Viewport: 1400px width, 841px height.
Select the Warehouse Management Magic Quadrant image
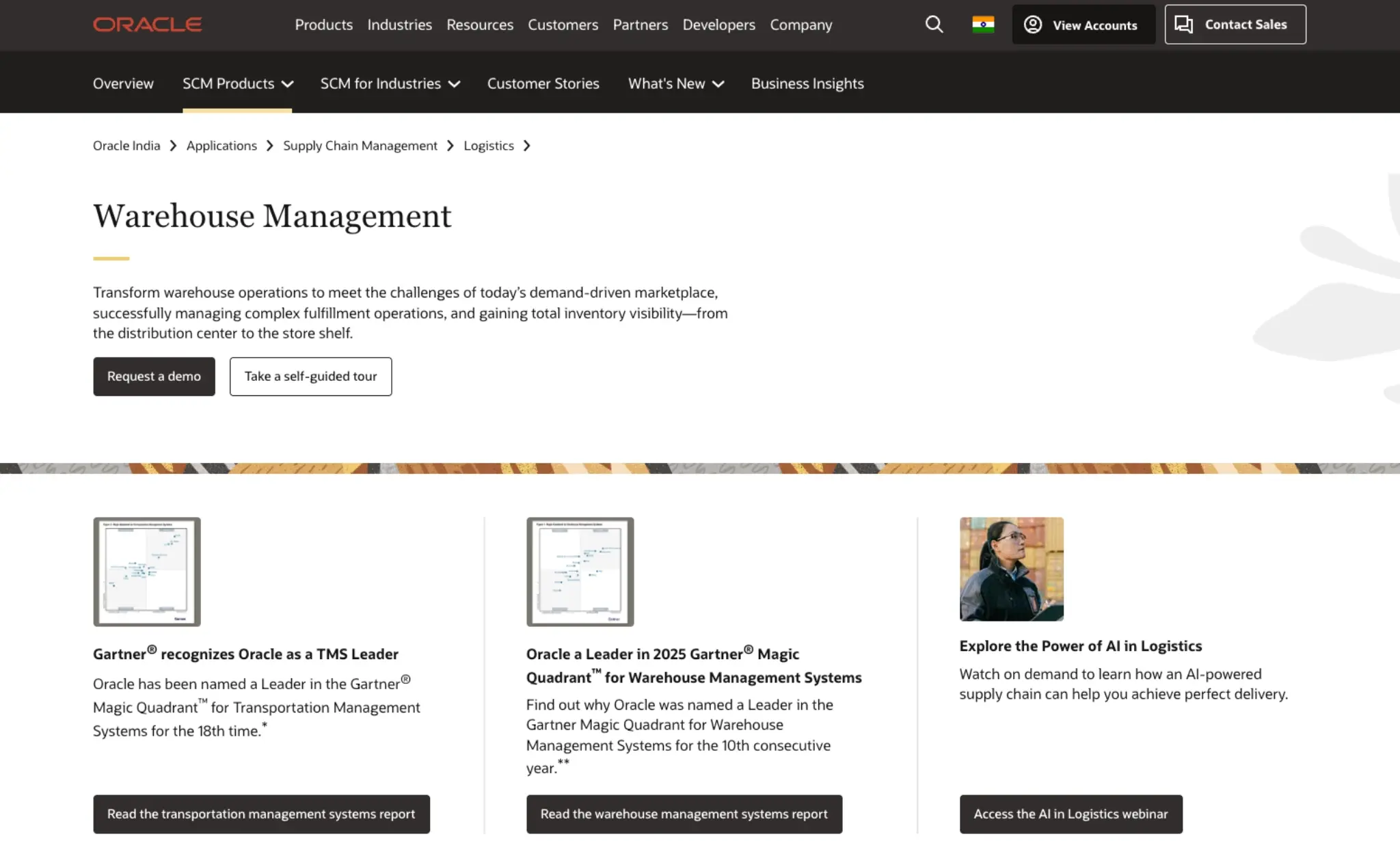(580, 571)
